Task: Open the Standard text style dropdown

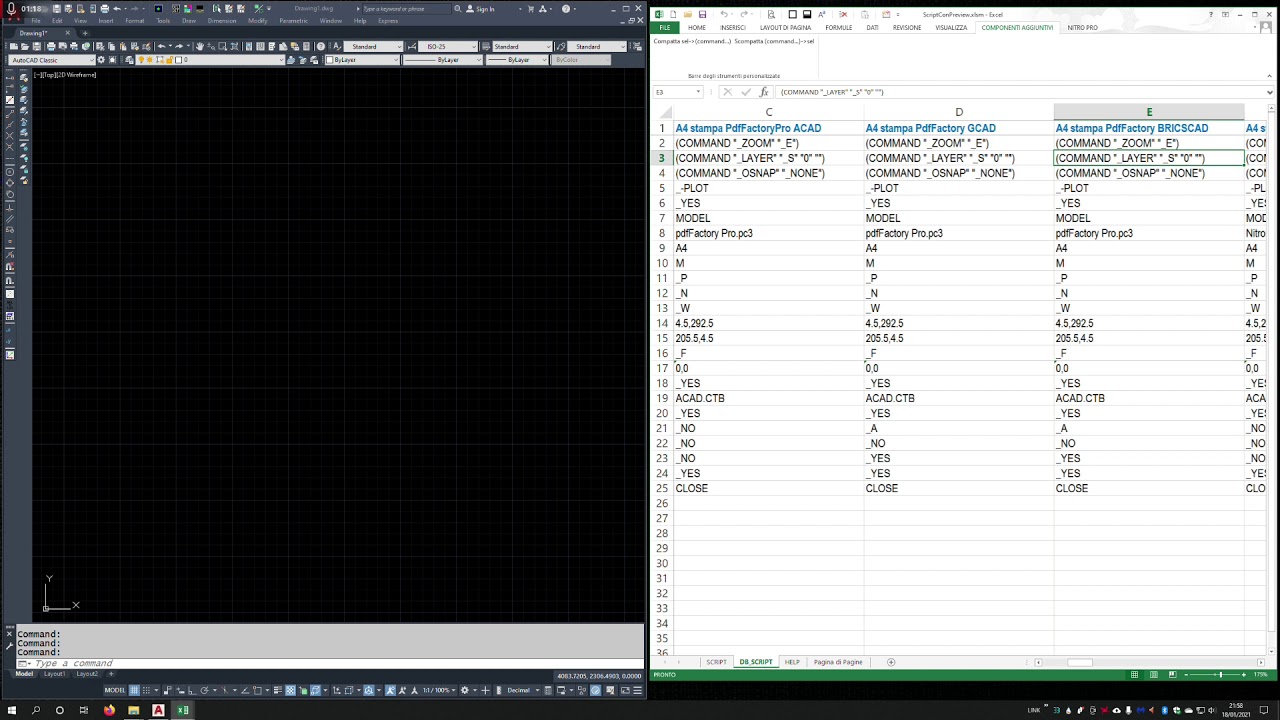Action: click(x=375, y=46)
